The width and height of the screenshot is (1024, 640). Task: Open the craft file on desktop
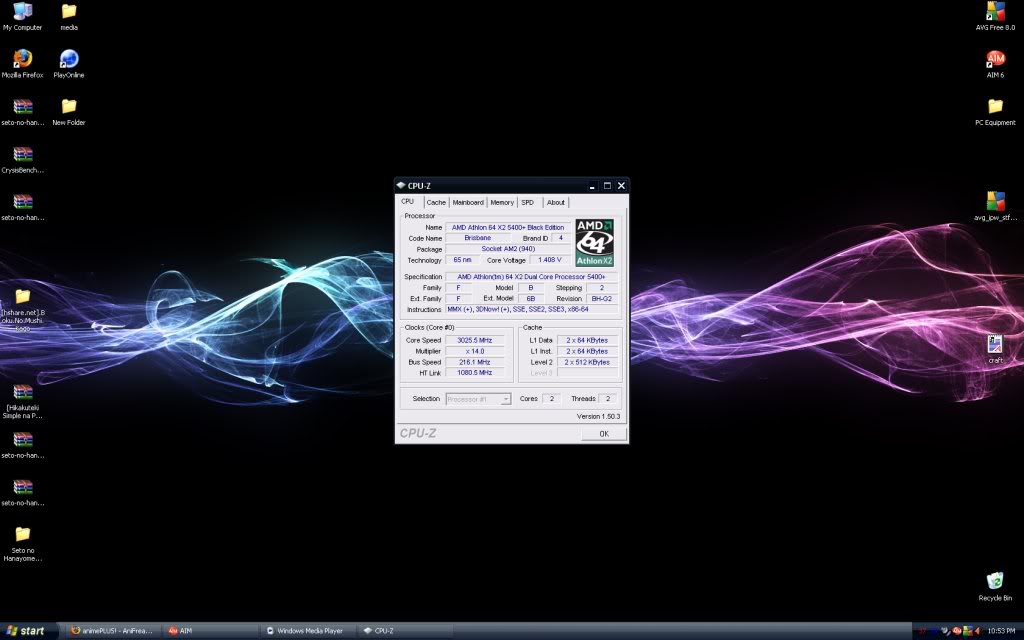995,349
